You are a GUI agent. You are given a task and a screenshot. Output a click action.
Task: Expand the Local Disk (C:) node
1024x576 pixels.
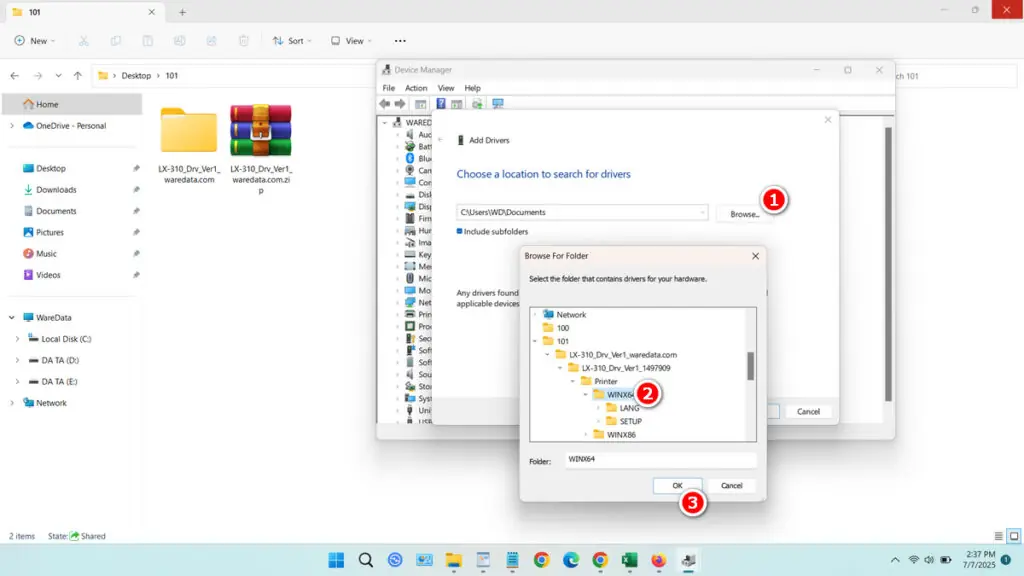click(18, 339)
